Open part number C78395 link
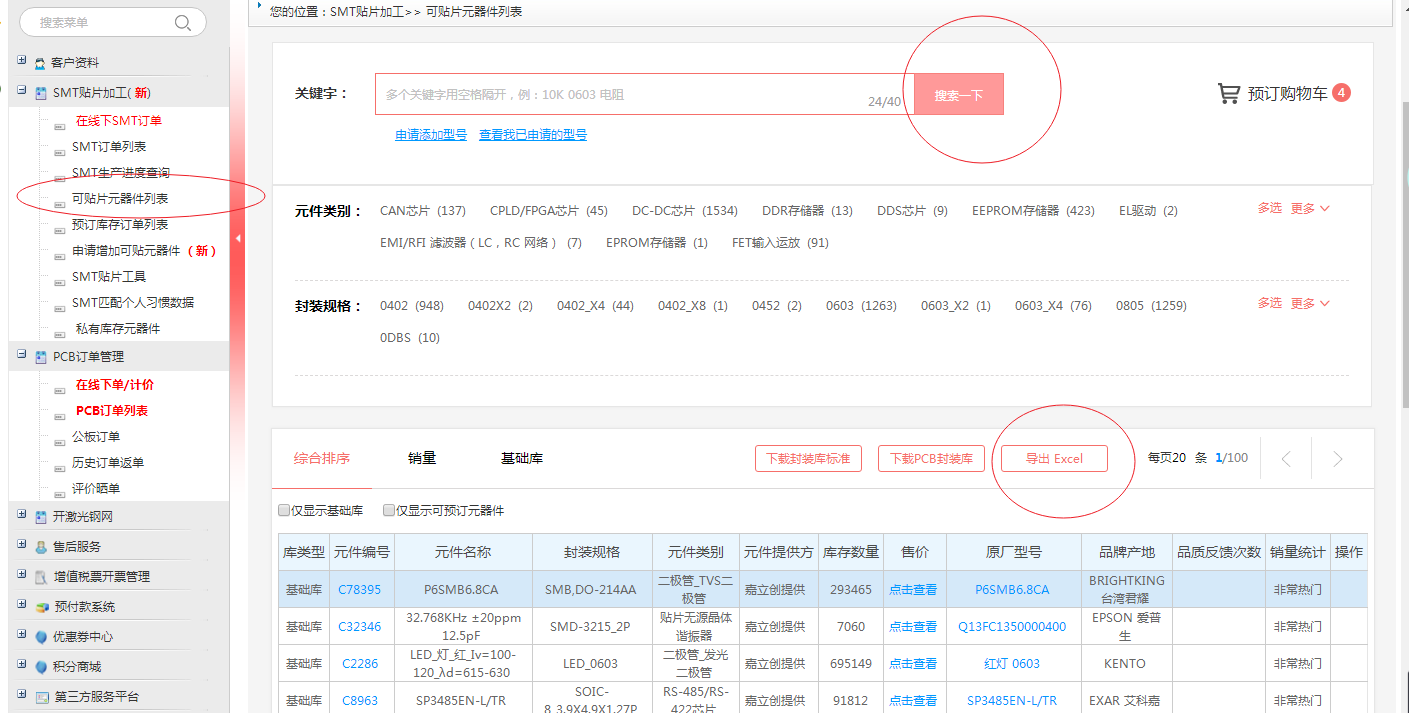This screenshot has height=713, width=1409. 360,590
